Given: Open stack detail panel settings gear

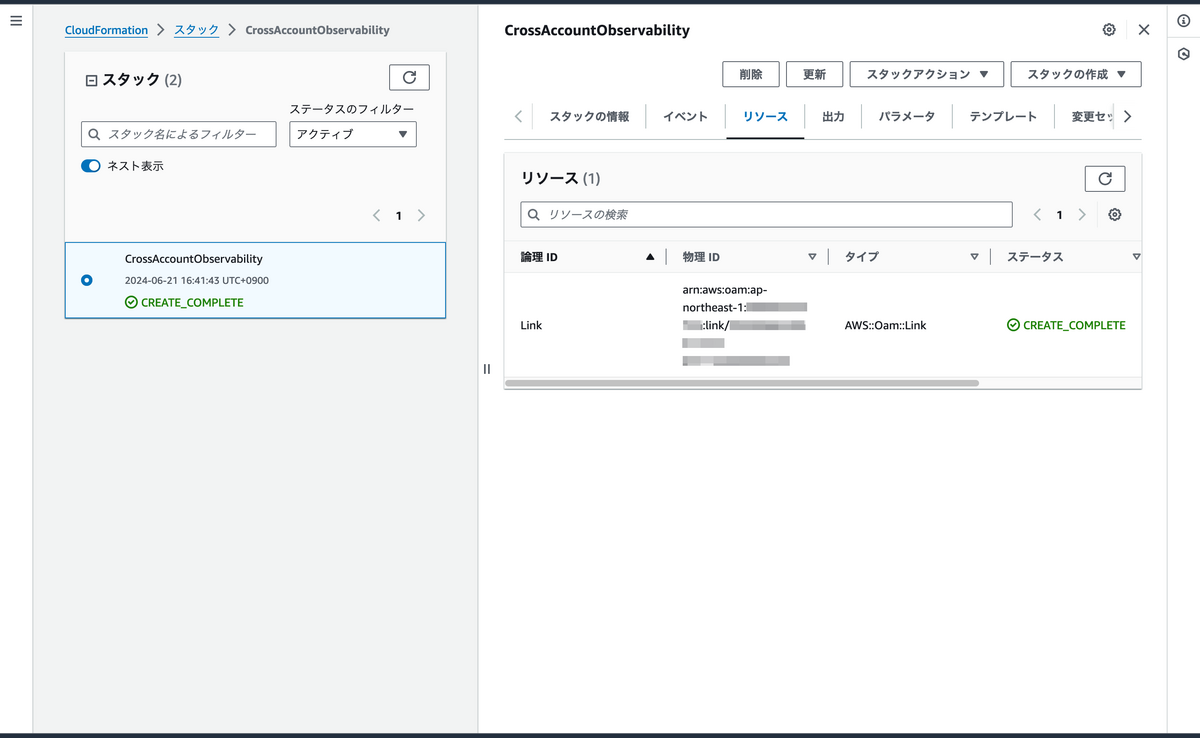Looking at the screenshot, I should coord(1109,30).
